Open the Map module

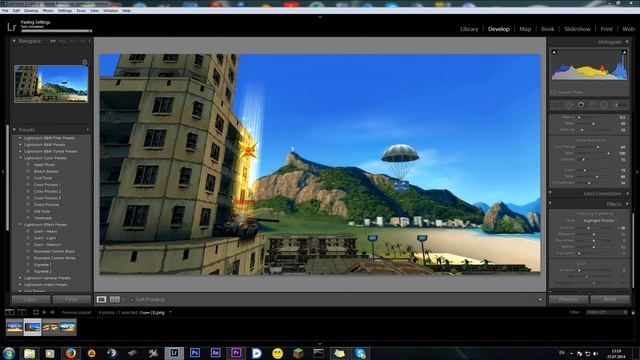click(525, 29)
